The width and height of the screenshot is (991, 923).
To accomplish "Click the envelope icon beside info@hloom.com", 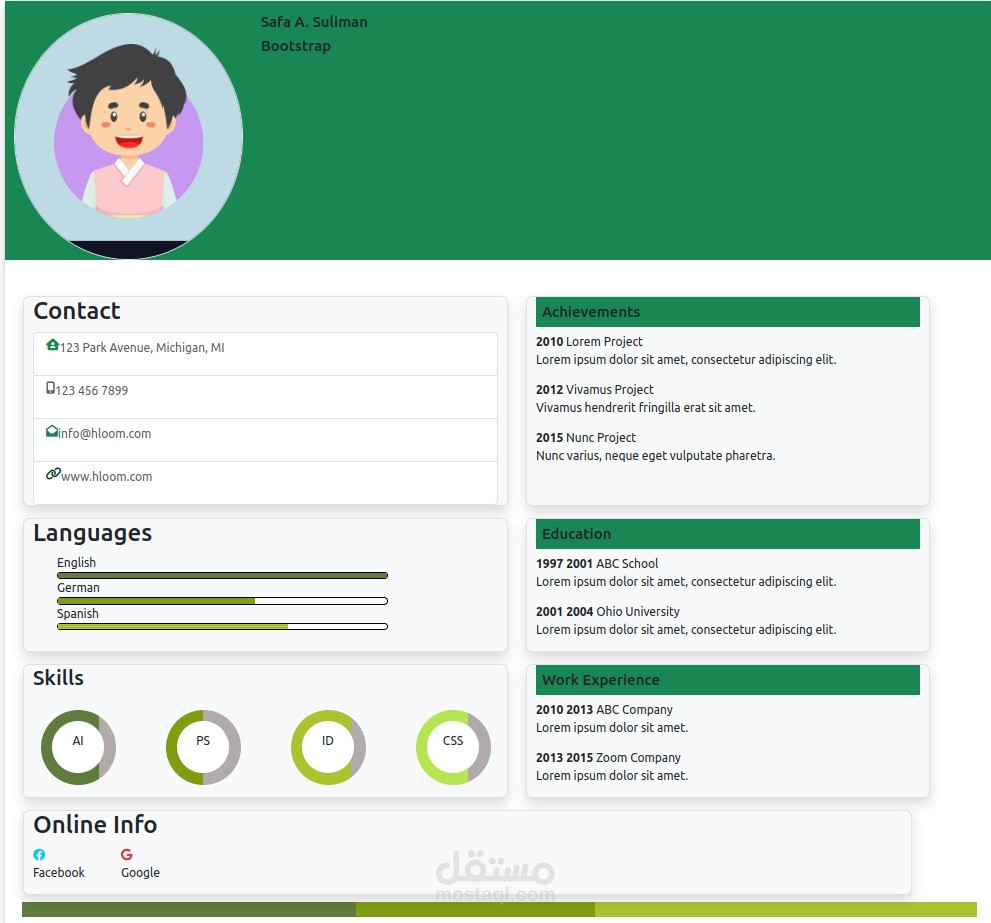I will (50, 432).
